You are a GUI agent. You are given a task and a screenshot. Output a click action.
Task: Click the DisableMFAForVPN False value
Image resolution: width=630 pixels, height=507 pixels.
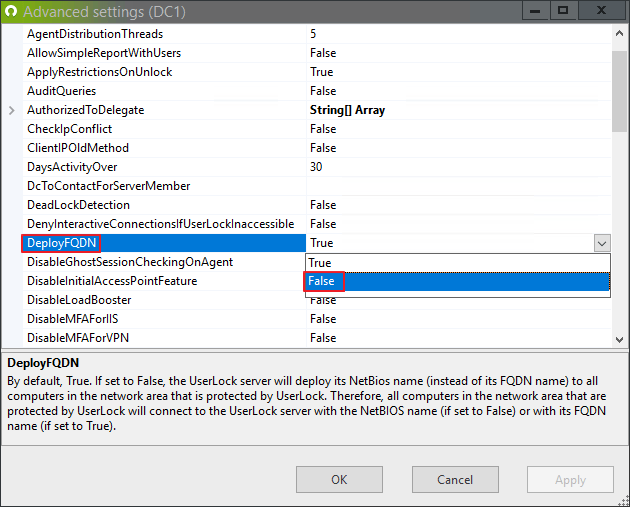coord(323,338)
